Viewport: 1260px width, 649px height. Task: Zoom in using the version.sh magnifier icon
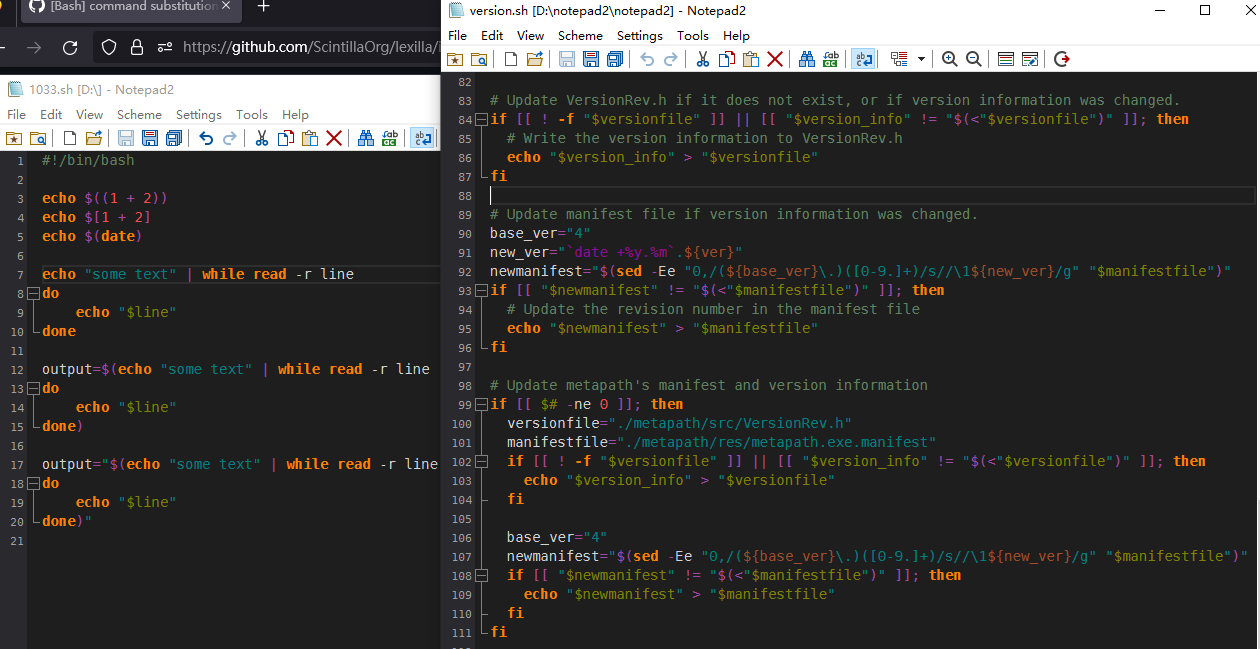point(948,59)
